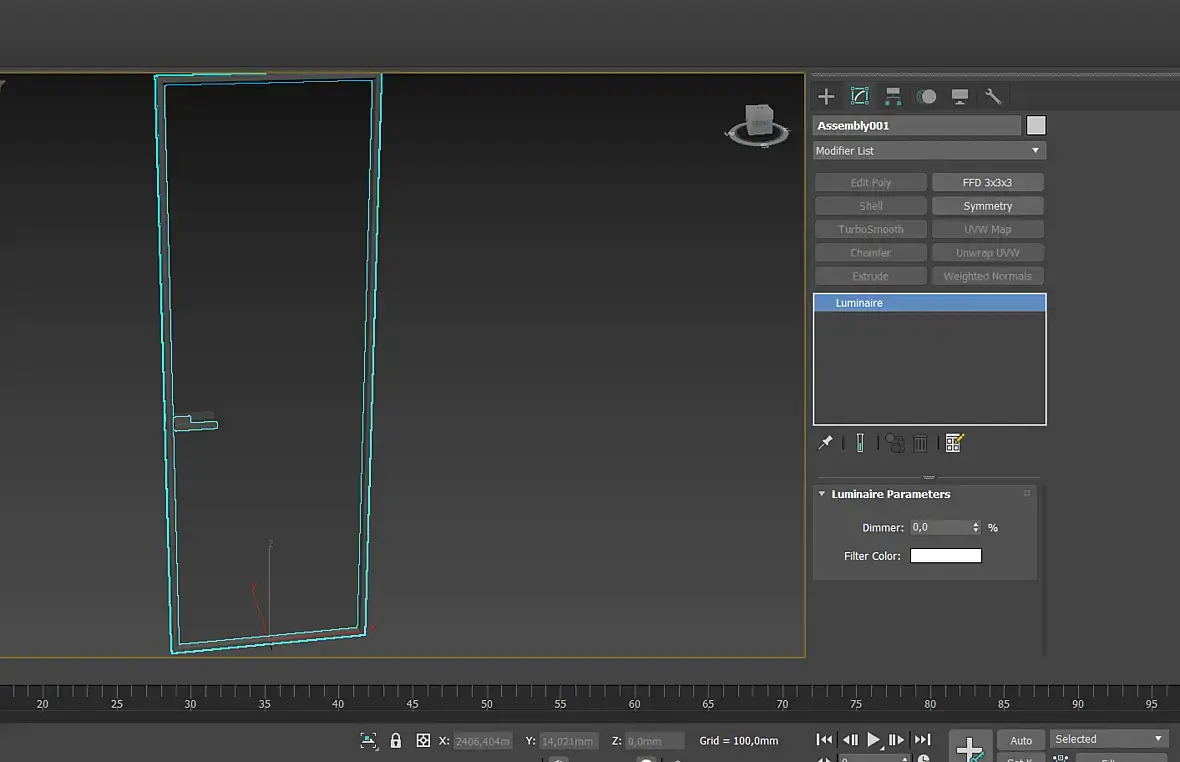Toggle the Selection Lock padlock

396,741
